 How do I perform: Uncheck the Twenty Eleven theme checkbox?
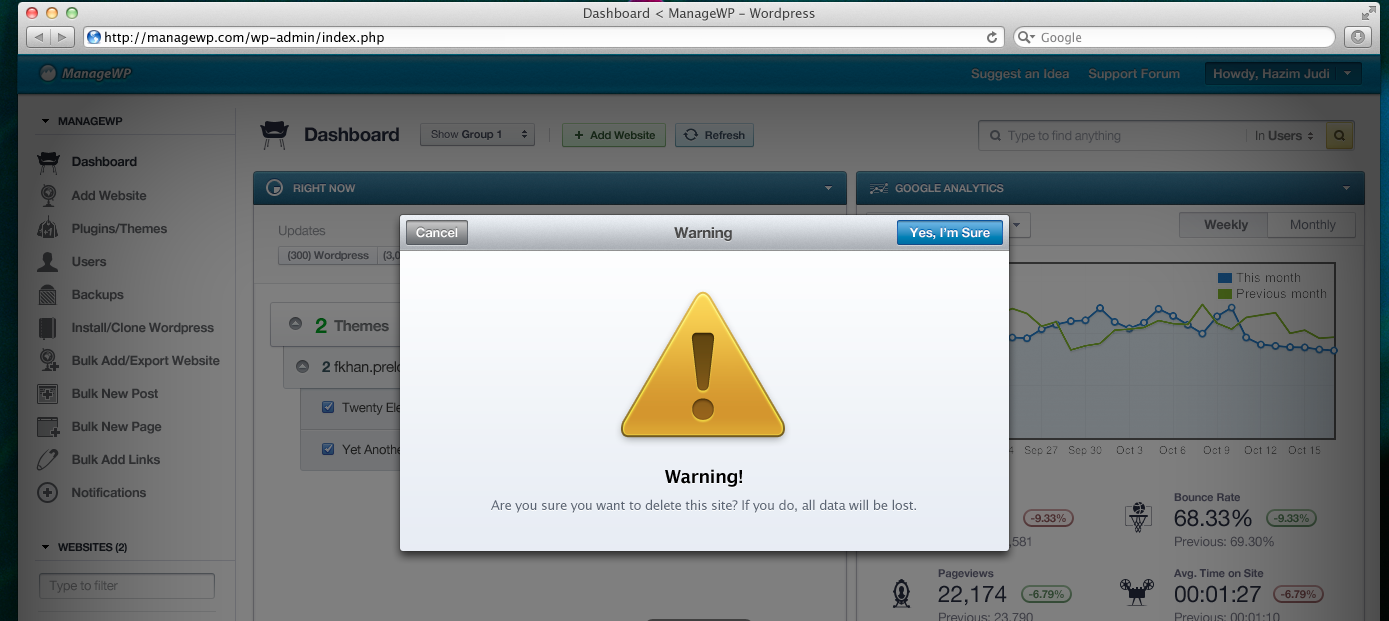tap(328, 408)
